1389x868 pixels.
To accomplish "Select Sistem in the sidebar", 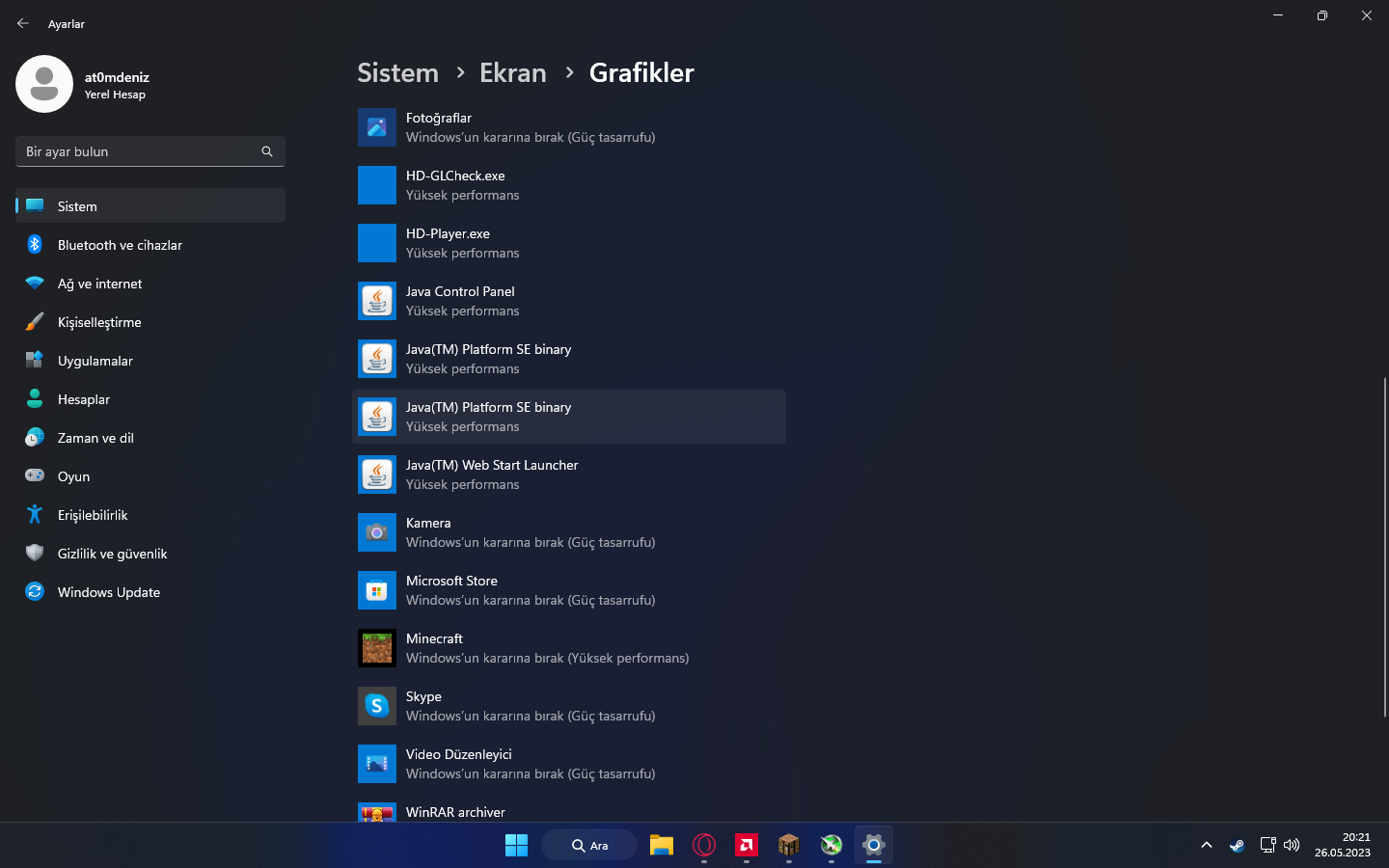I will [x=150, y=206].
